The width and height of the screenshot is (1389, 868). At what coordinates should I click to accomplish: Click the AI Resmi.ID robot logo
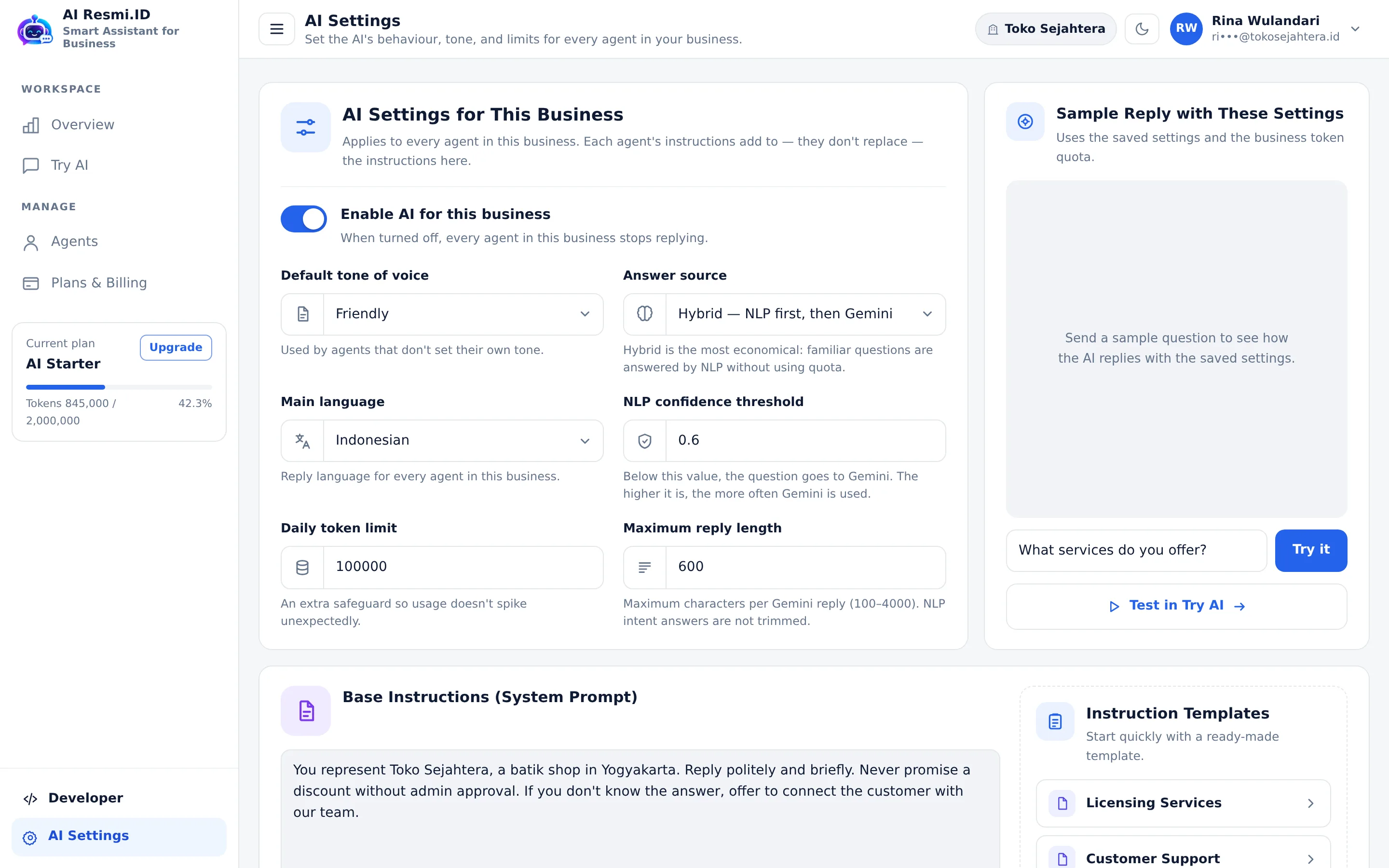(35, 29)
